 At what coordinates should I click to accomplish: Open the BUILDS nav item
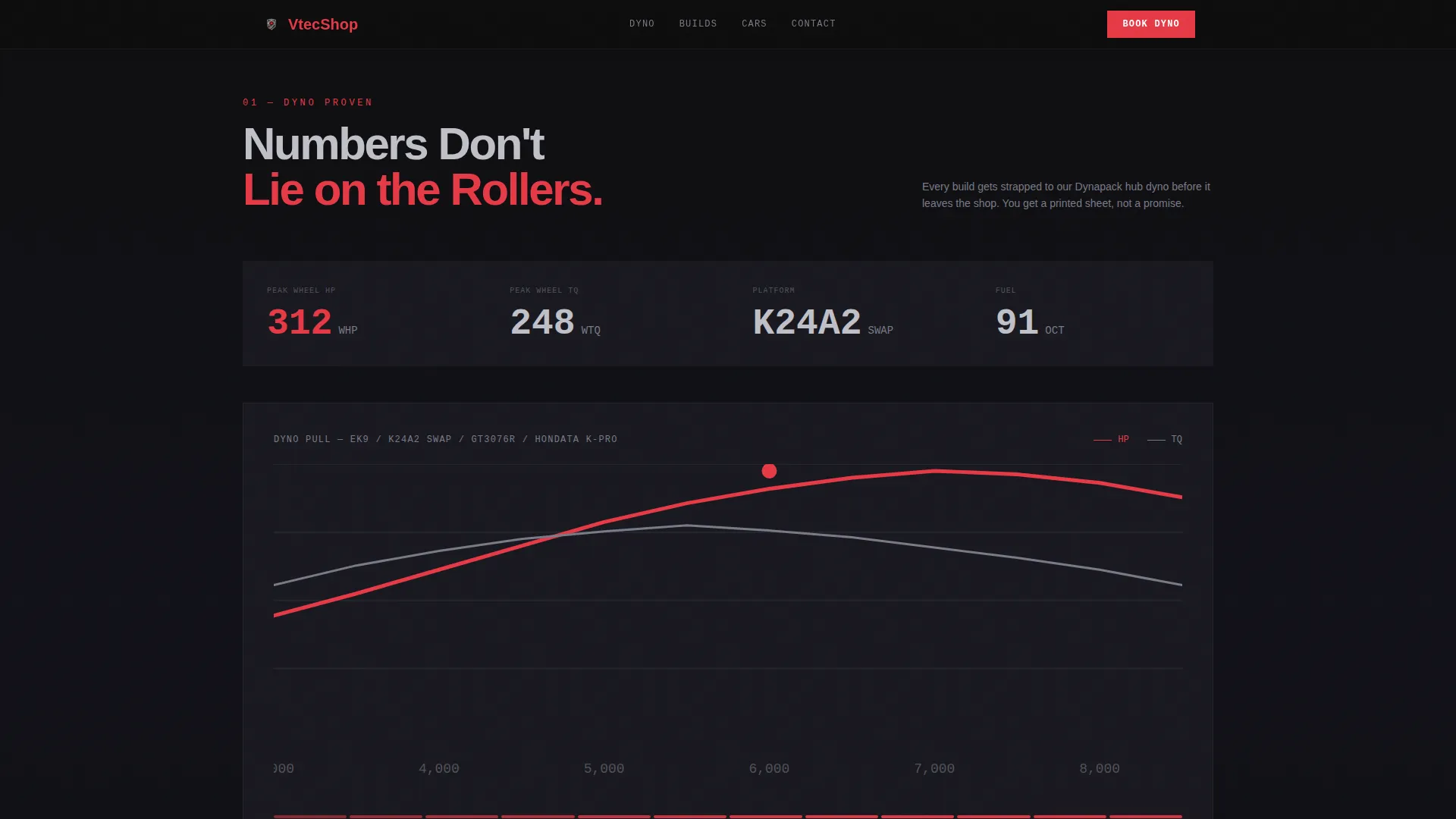698,24
